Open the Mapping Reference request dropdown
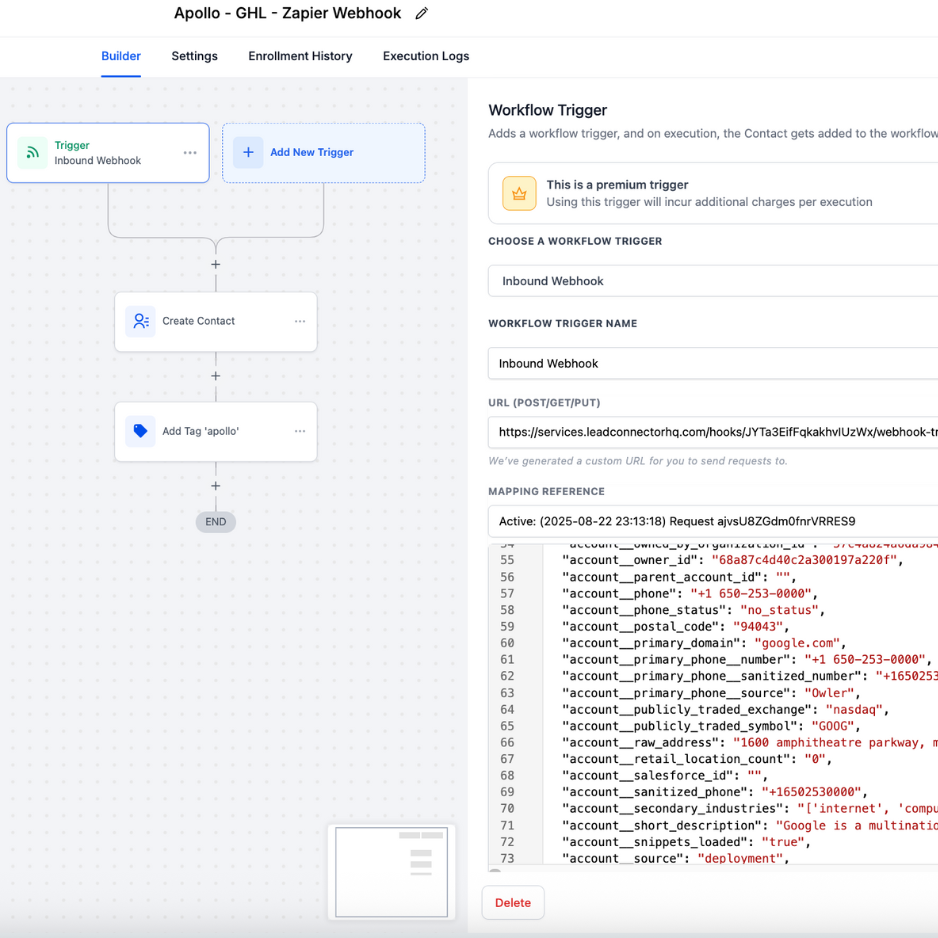The height and width of the screenshot is (938, 938). (712, 521)
